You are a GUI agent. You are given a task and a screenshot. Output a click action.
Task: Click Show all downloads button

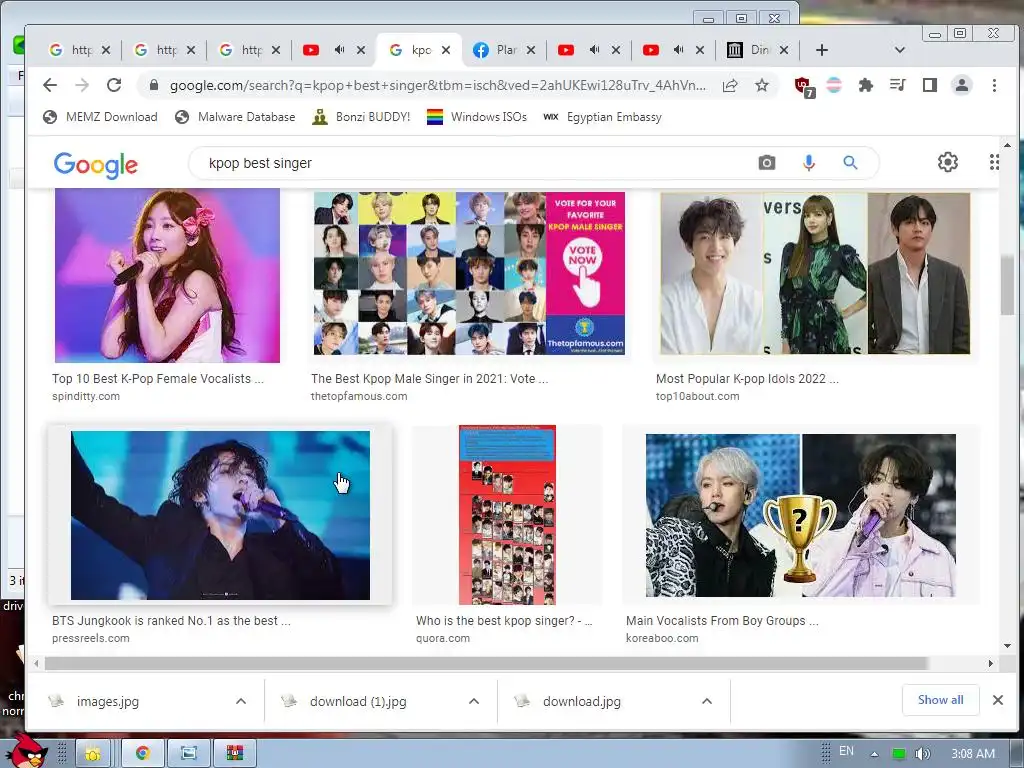point(940,700)
